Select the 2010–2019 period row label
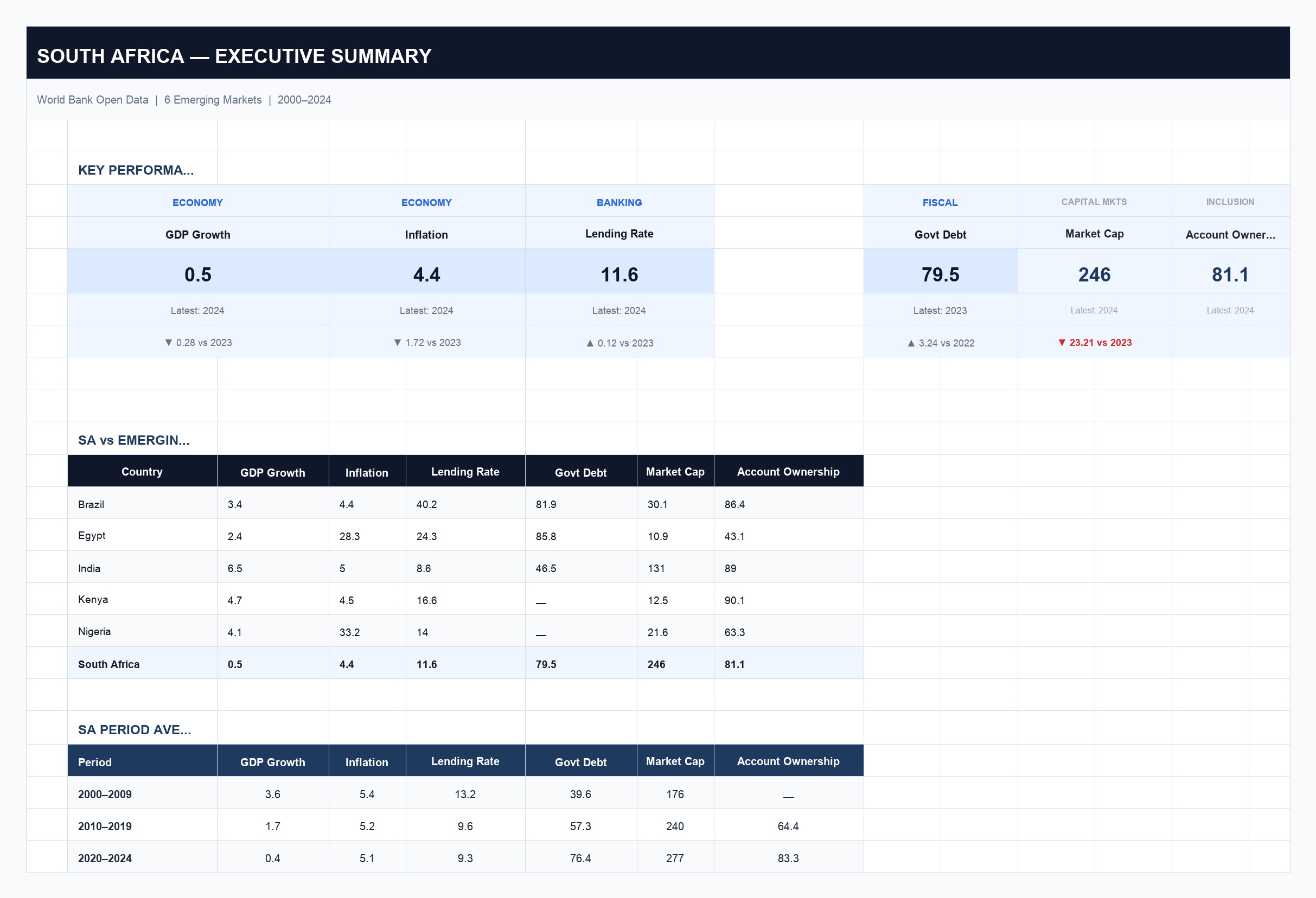1316x898 pixels. click(x=105, y=826)
